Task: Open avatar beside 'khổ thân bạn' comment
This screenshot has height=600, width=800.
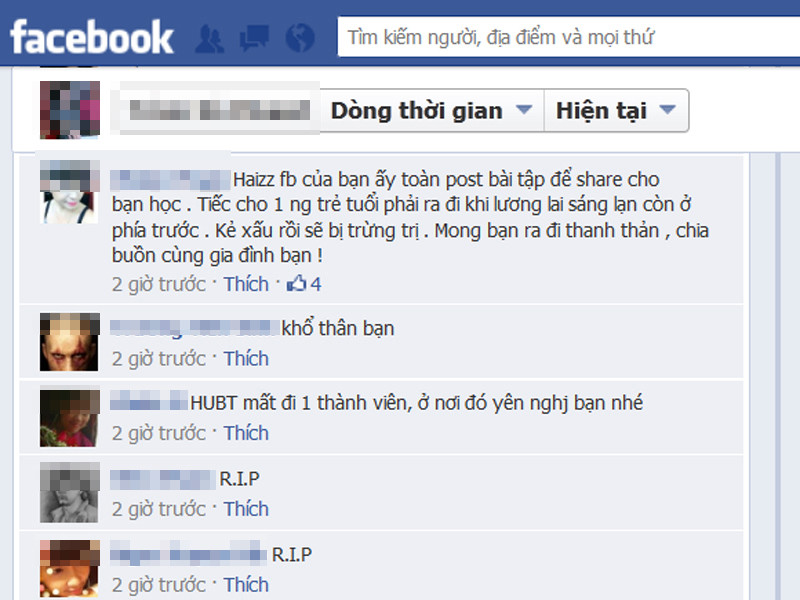Action: [x=70, y=342]
